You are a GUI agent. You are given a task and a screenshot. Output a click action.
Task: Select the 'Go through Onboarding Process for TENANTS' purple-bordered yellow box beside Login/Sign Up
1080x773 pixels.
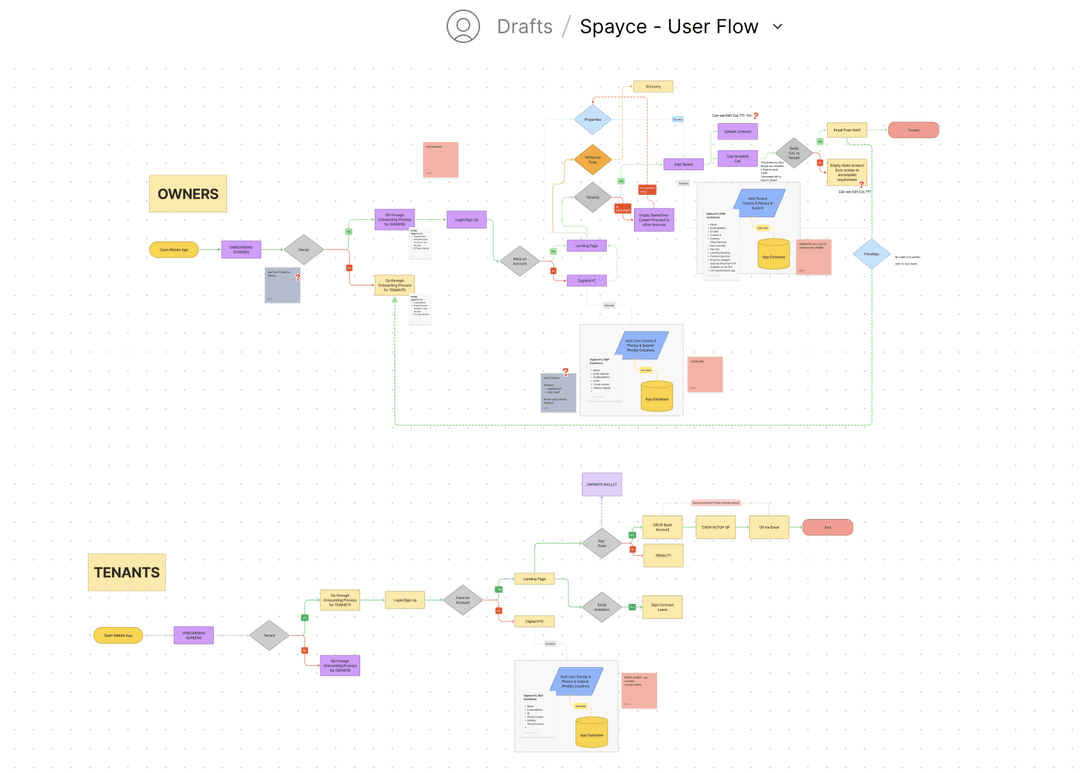[340, 600]
